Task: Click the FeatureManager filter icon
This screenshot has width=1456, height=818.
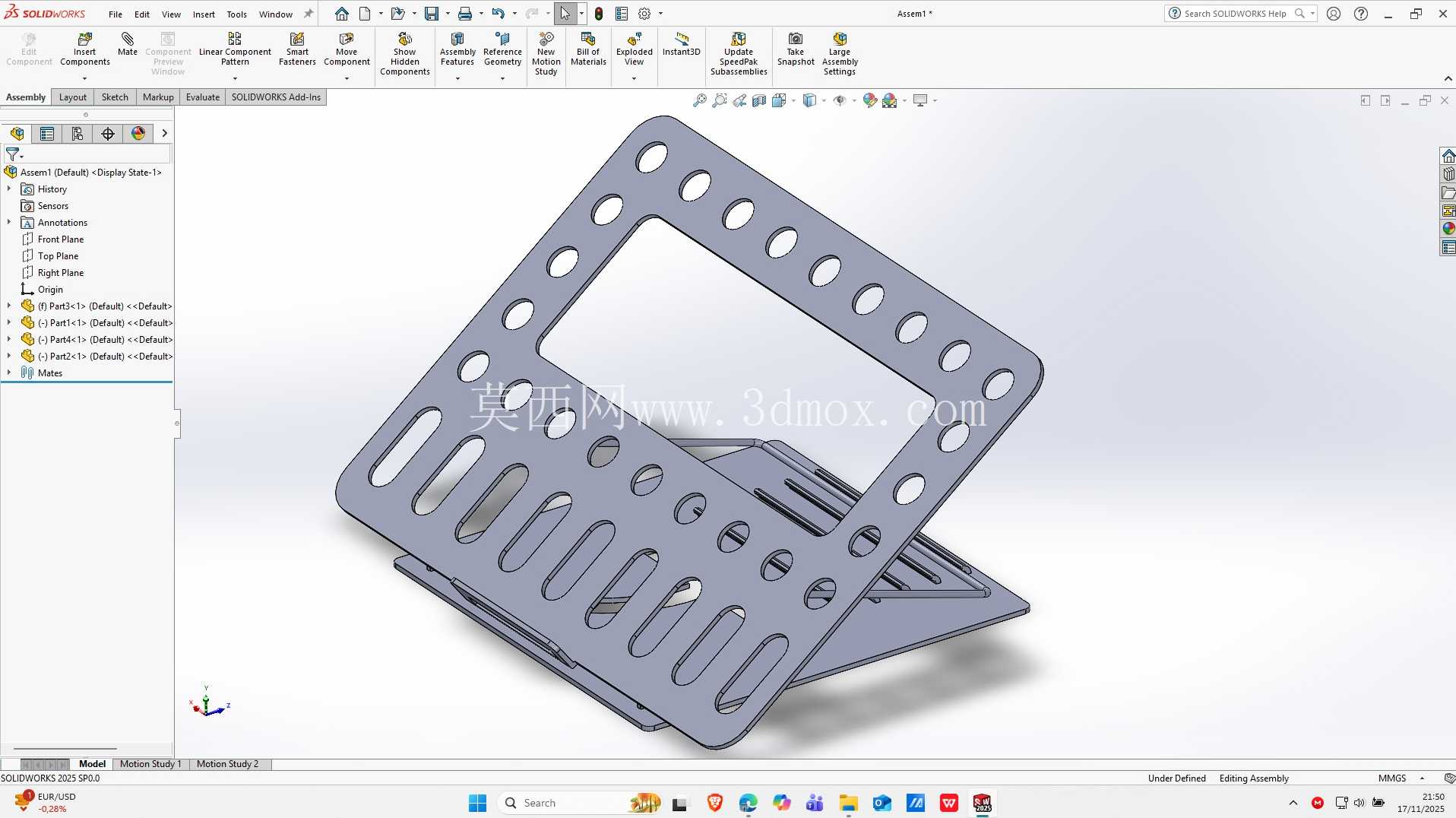Action: [x=13, y=154]
